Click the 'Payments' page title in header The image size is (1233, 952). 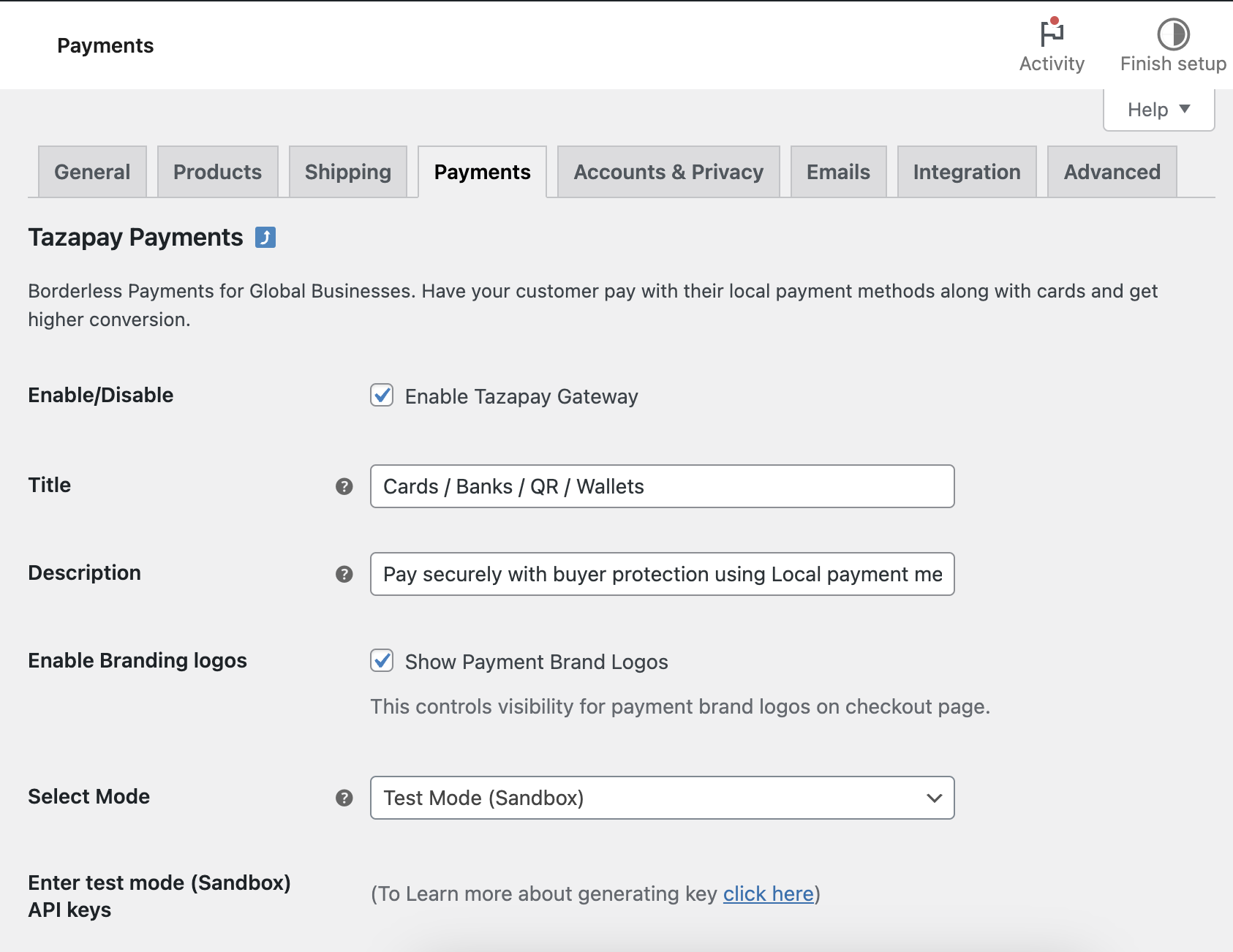105,45
